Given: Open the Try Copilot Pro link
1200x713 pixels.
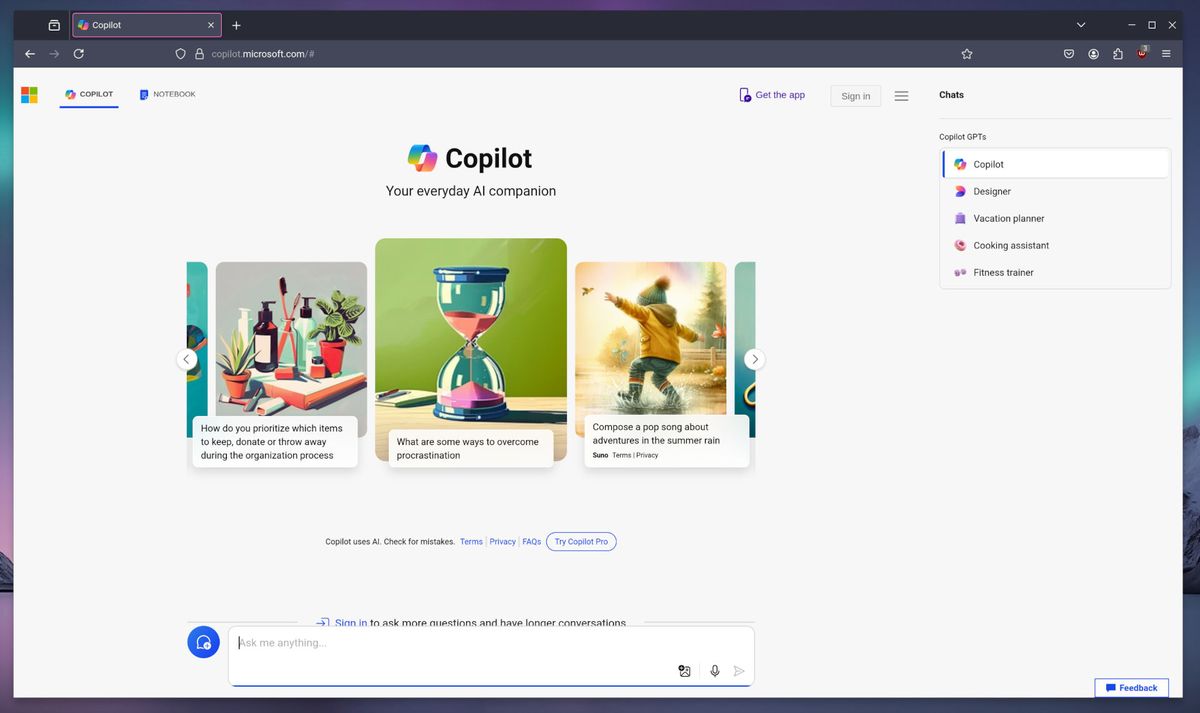Looking at the screenshot, I should (x=581, y=541).
